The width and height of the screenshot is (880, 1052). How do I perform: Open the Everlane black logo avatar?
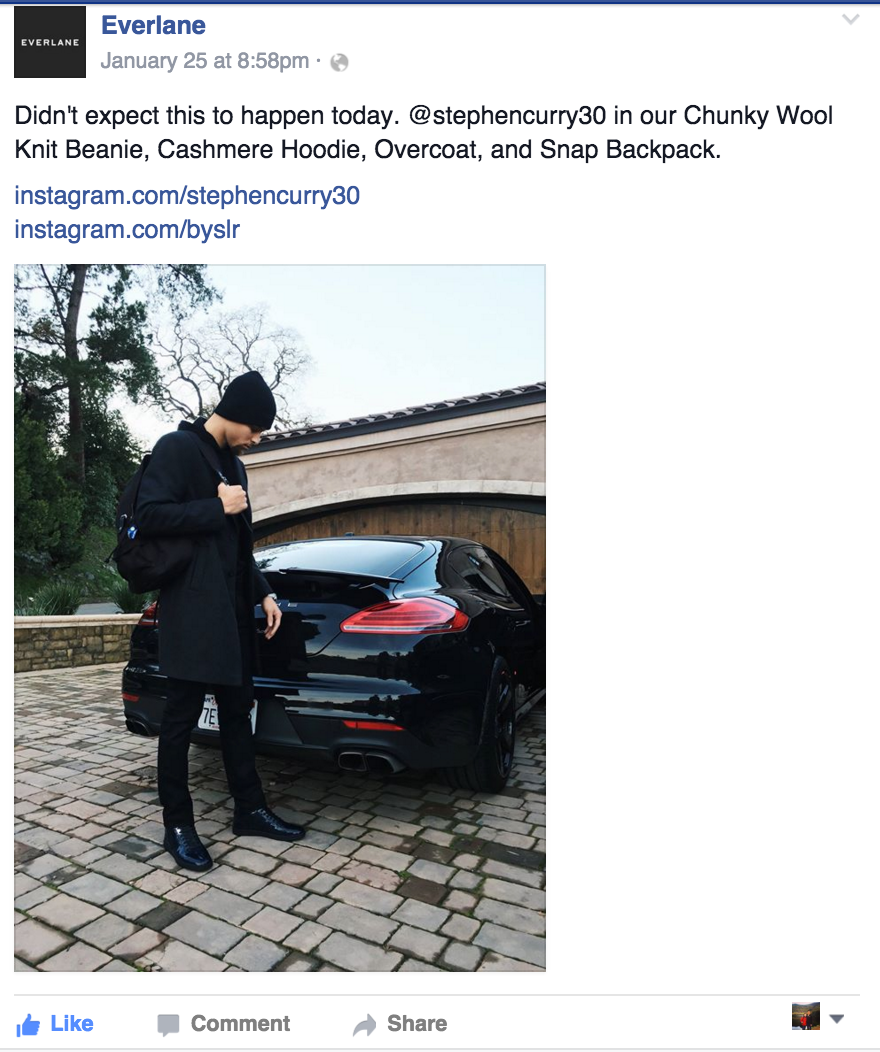pos(50,42)
